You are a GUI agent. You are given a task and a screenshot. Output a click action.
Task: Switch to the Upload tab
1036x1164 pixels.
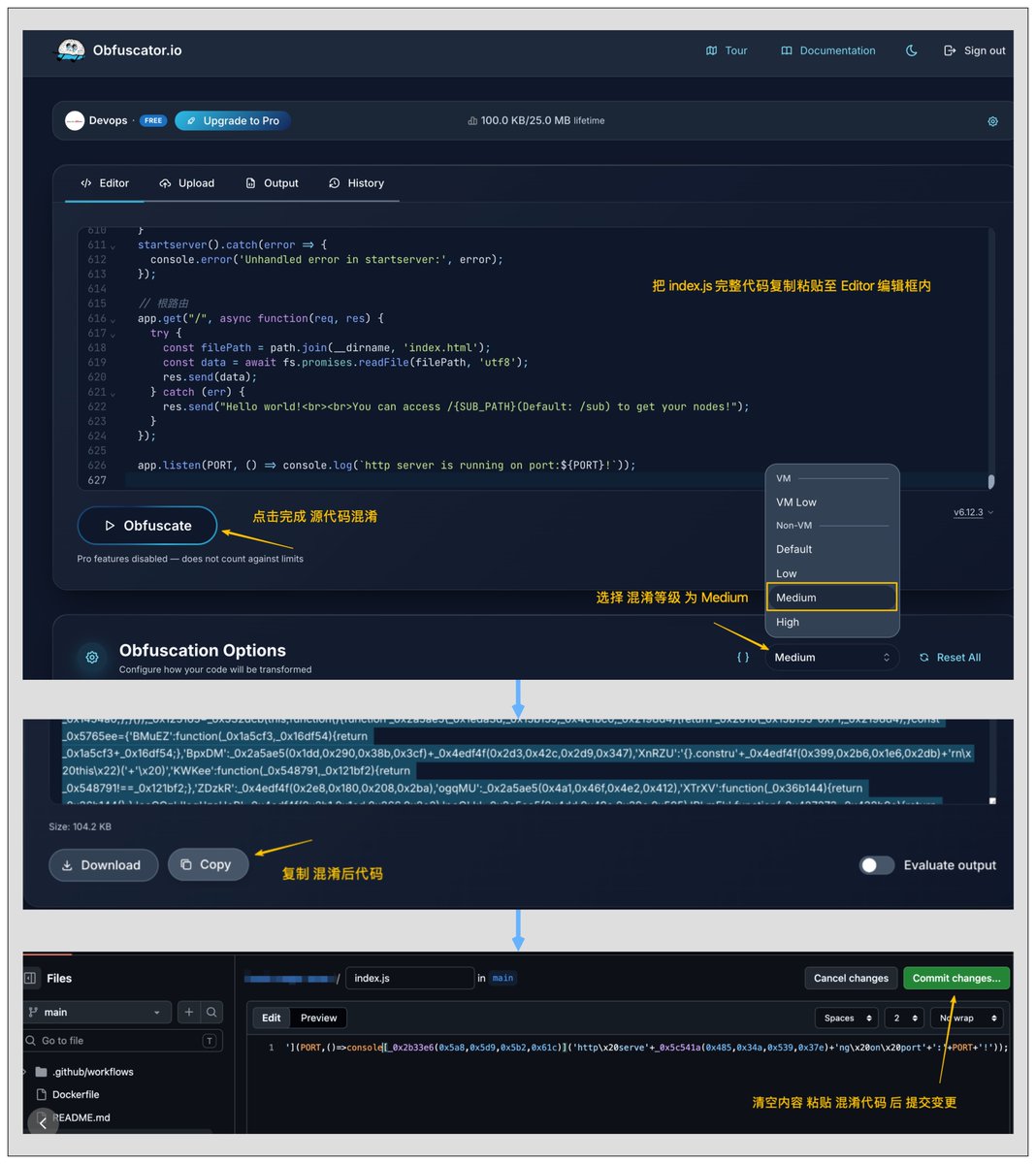(187, 183)
